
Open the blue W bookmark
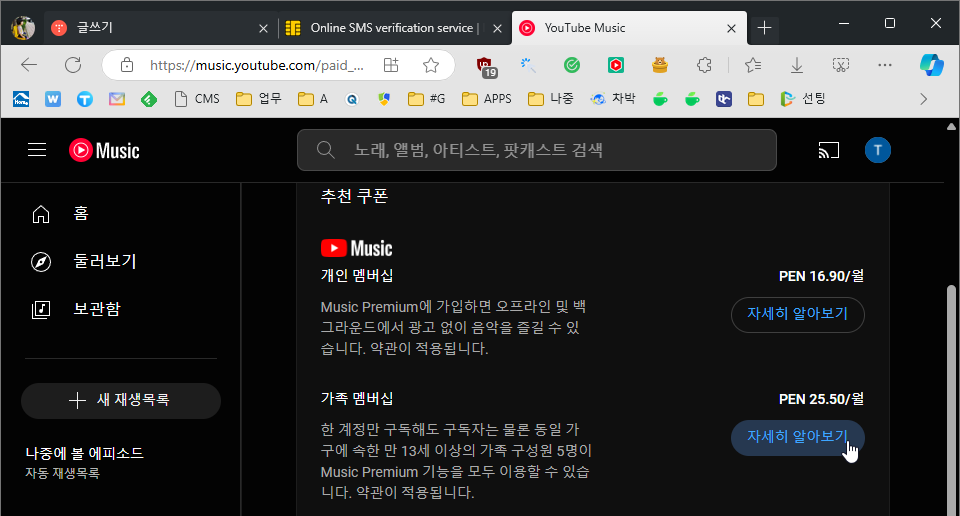point(53,99)
